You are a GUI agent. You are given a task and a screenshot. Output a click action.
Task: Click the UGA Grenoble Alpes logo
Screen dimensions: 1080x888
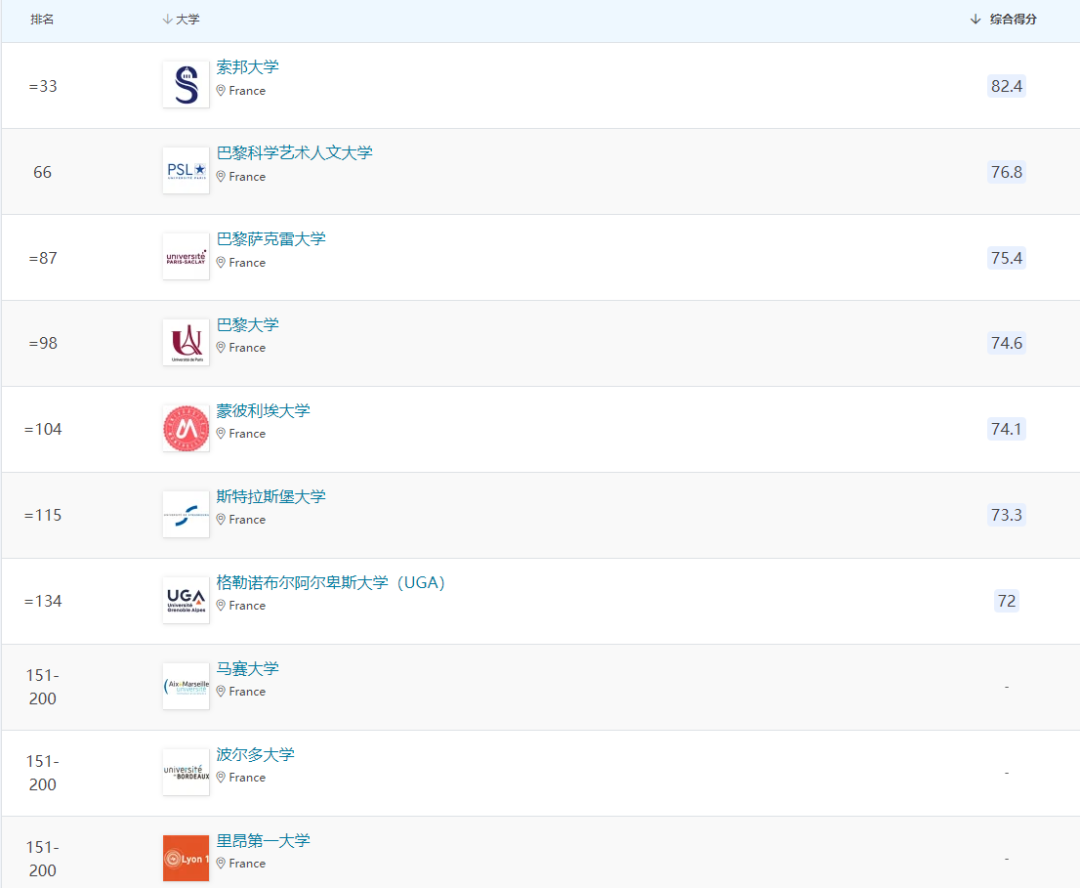pyautogui.click(x=185, y=599)
